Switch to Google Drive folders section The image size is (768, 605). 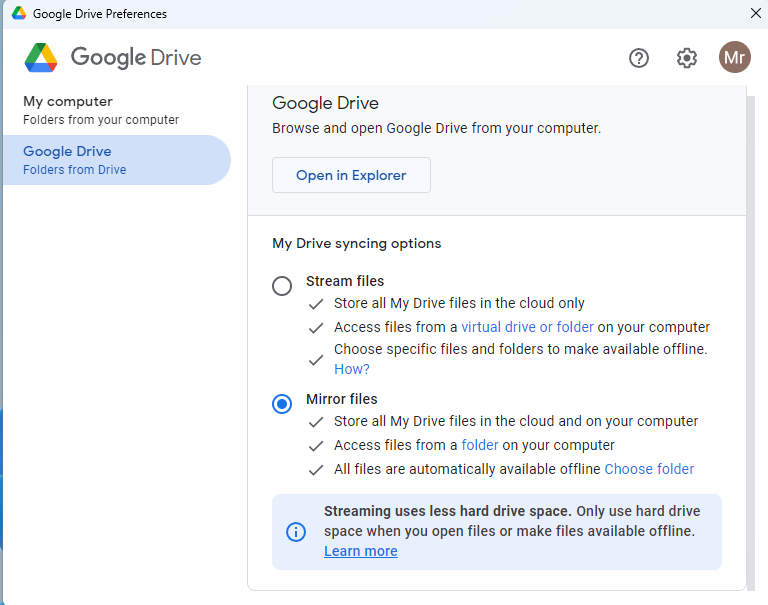pyautogui.click(x=117, y=160)
